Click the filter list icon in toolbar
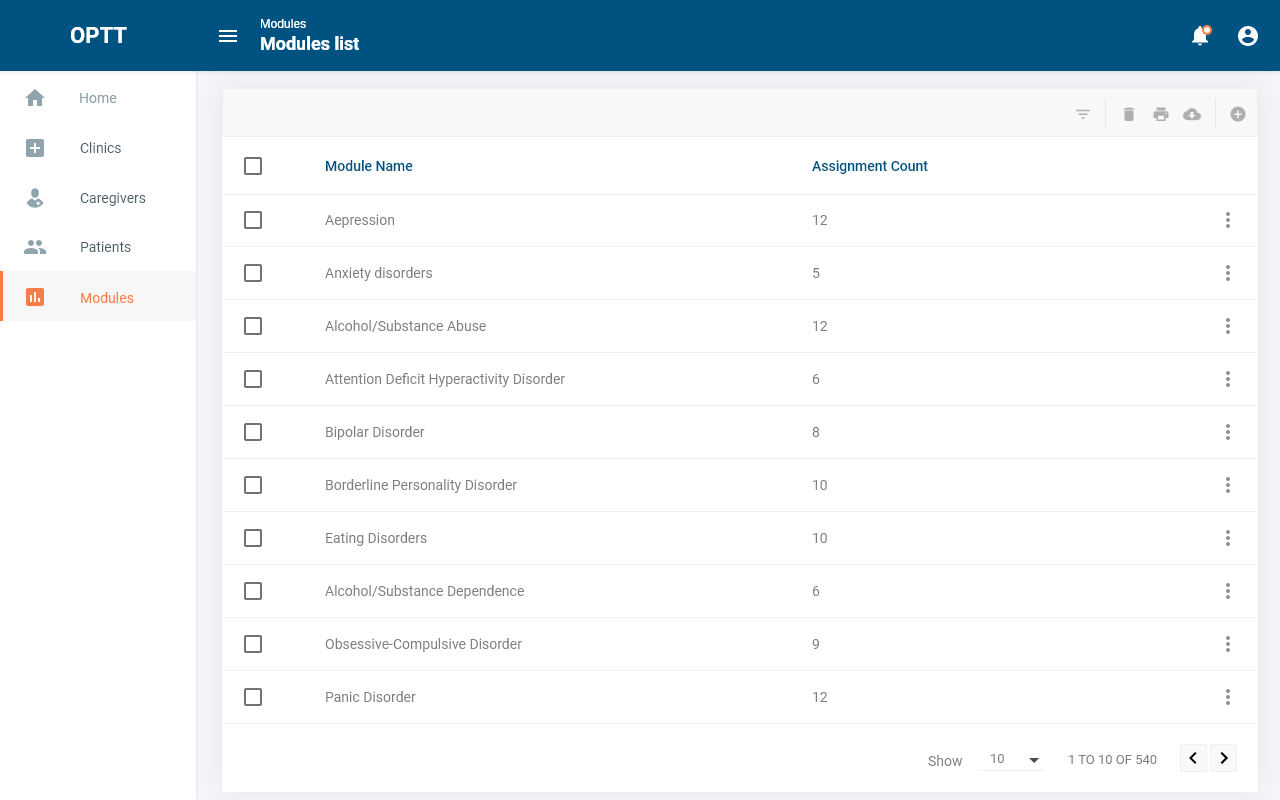 (1082, 114)
